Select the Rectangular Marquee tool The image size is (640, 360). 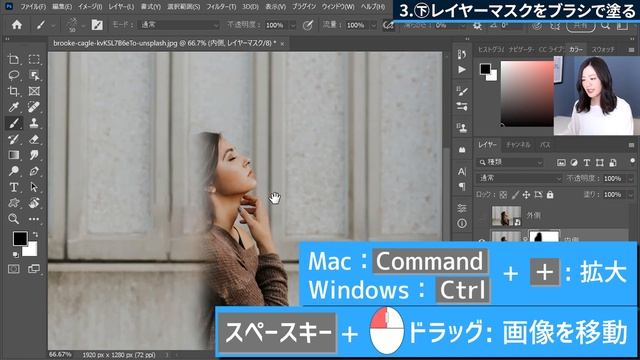(x=34, y=59)
